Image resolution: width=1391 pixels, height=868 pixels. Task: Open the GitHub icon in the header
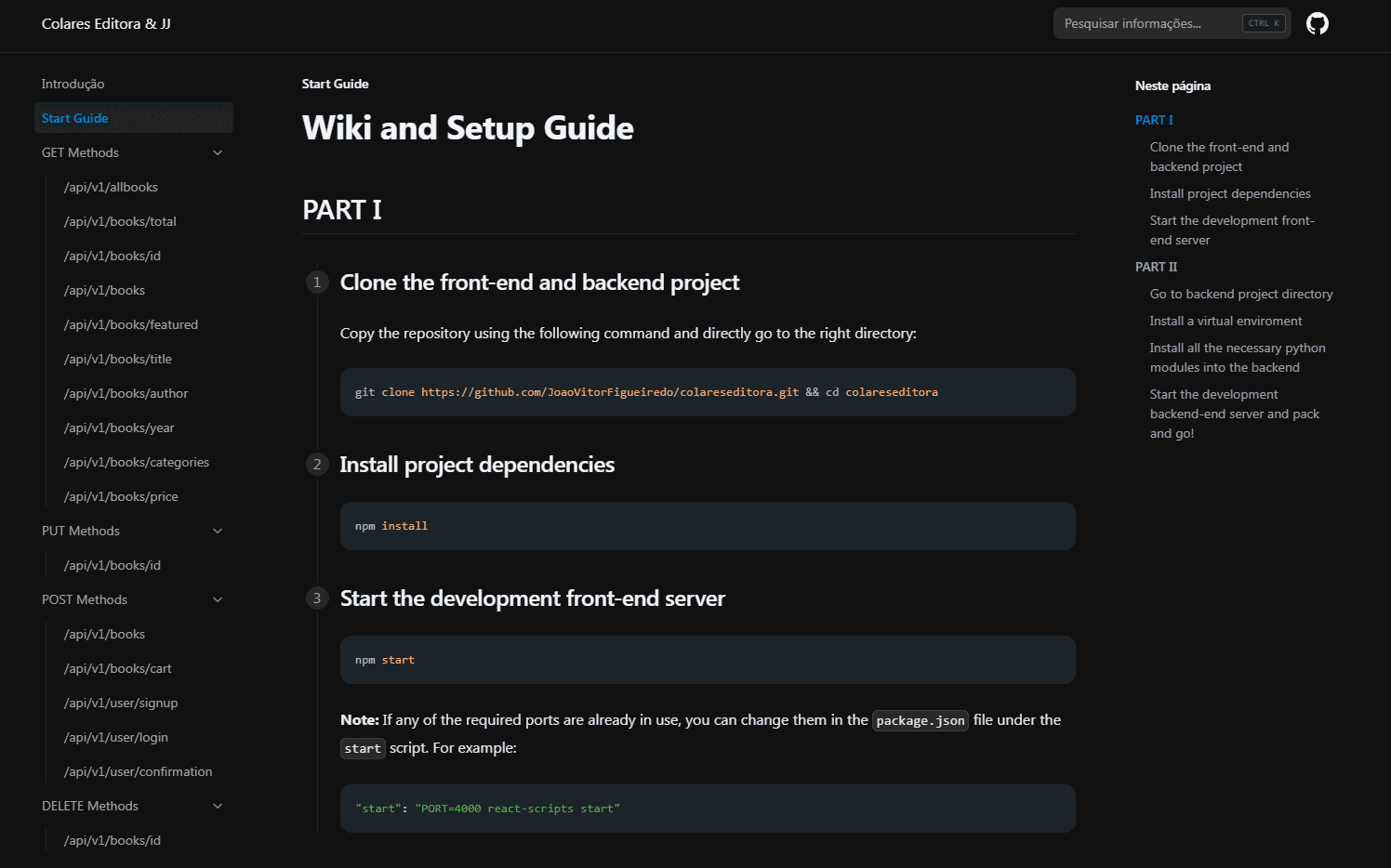[1318, 23]
